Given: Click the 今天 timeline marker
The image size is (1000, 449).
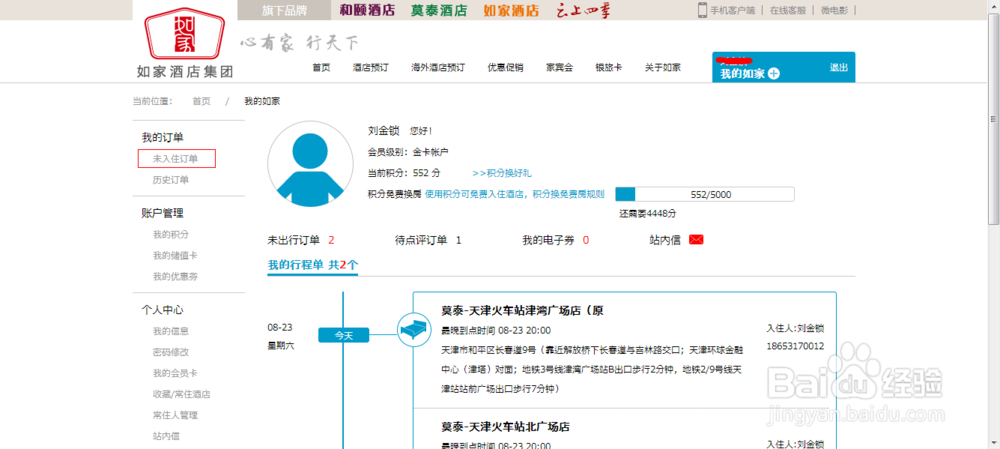Looking at the screenshot, I should pyautogui.click(x=344, y=335).
